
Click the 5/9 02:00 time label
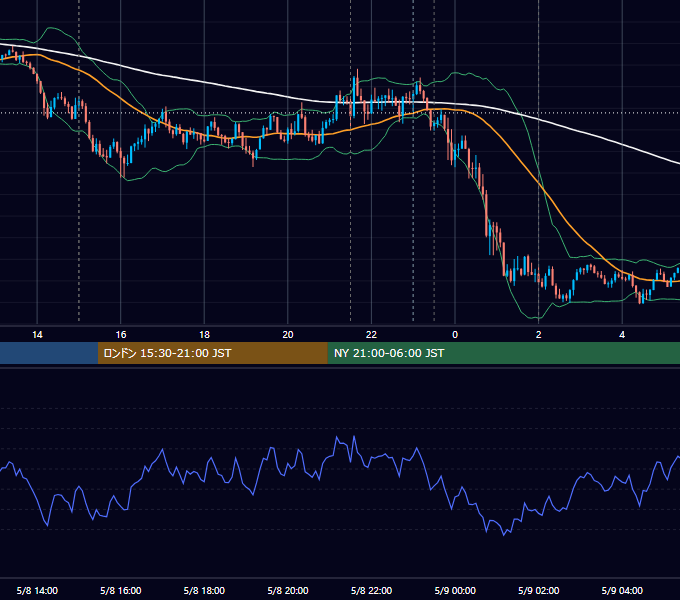pos(539,590)
